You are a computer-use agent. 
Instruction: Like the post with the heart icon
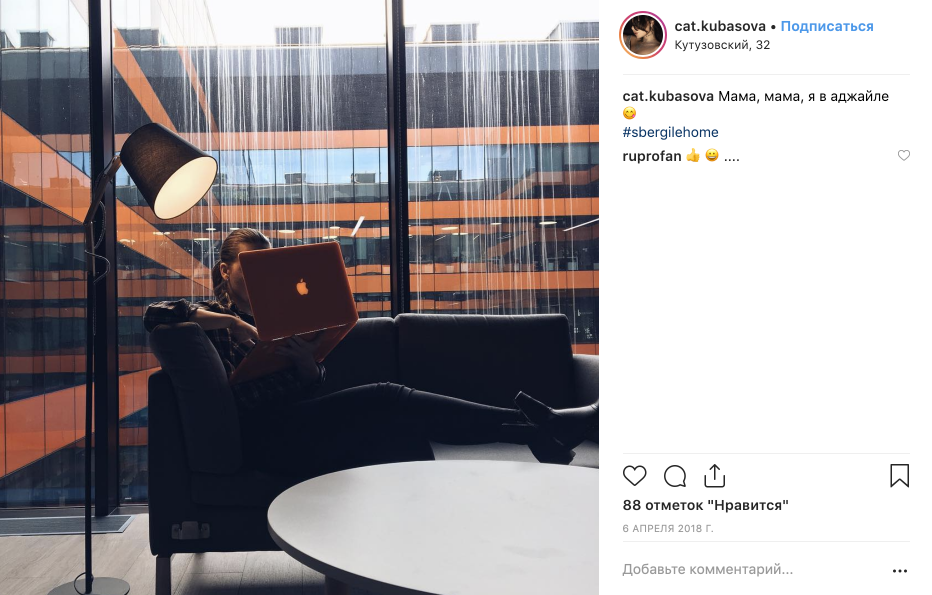(x=634, y=476)
